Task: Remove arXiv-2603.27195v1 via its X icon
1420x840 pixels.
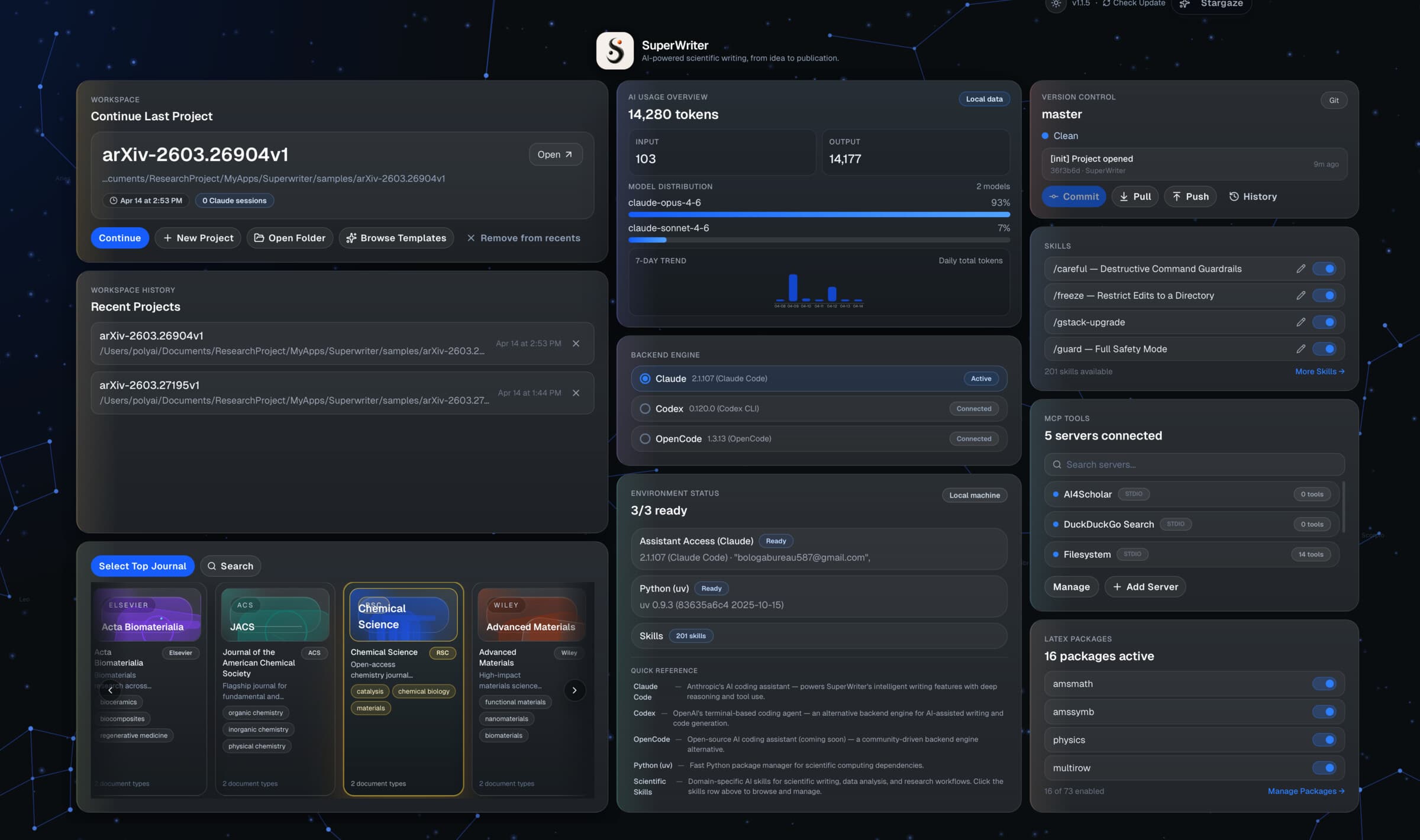Action: [576, 392]
